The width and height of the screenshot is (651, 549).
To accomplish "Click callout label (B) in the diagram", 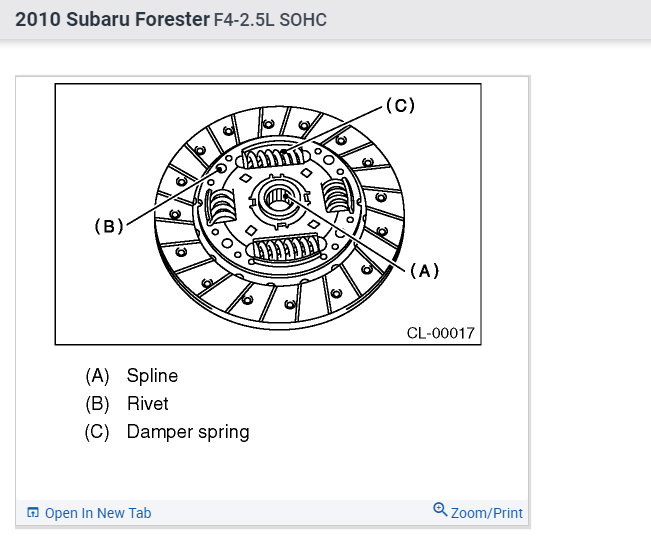I will [109, 226].
